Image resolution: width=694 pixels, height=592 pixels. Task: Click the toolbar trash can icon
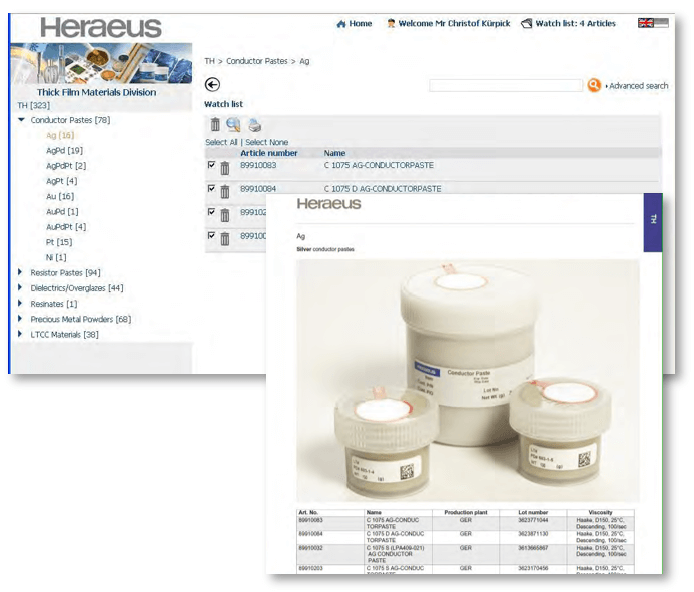(215, 125)
